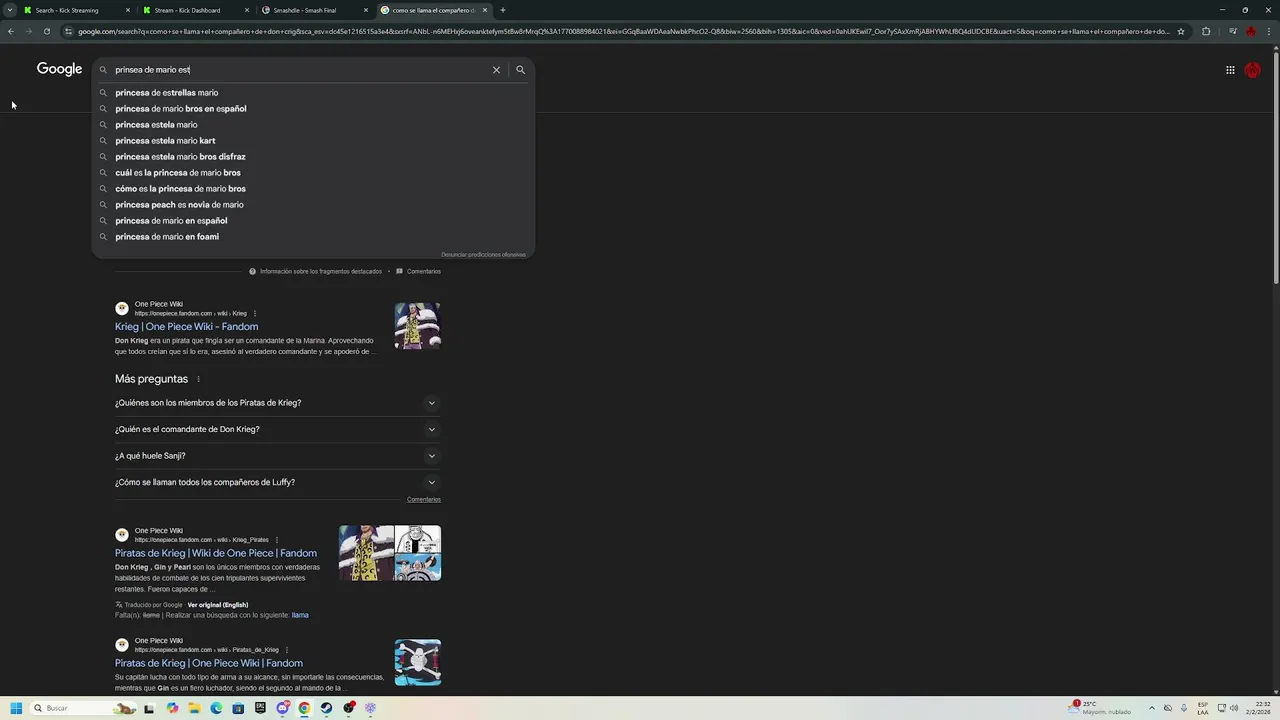The image size is (1280, 720).
Task: Open the Google account avatar
Action: pyautogui.click(x=1252, y=70)
